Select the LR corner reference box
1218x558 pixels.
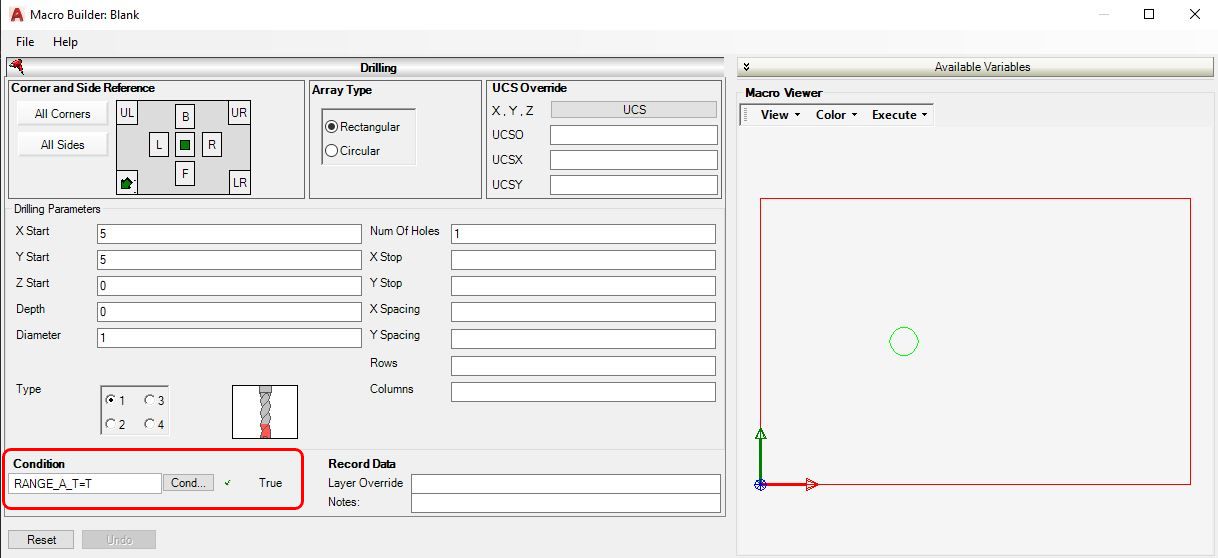tap(239, 183)
